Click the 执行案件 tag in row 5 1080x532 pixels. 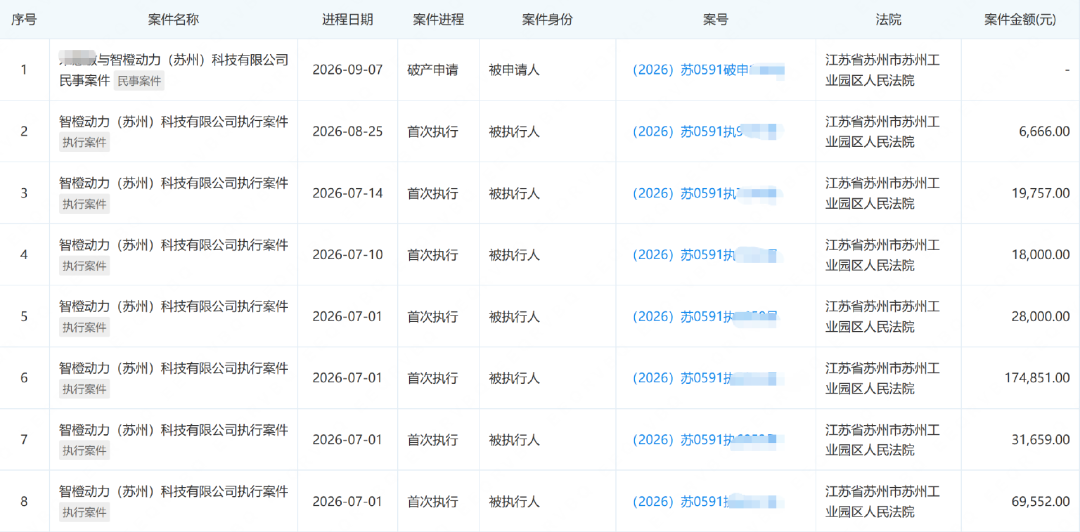coord(85,328)
